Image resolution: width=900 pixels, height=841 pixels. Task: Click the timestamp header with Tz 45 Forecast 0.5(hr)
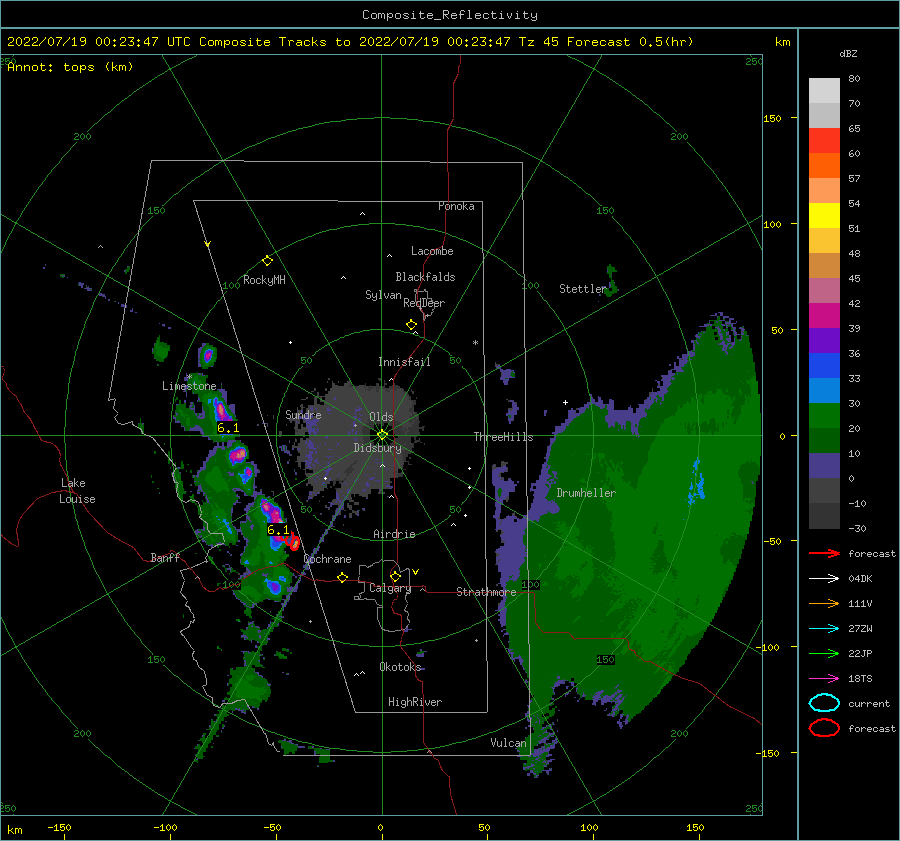click(x=350, y=42)
